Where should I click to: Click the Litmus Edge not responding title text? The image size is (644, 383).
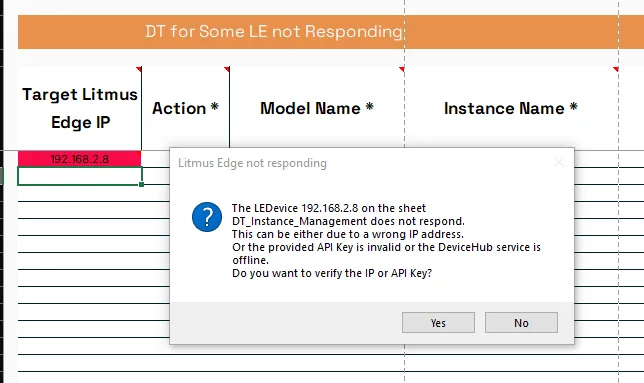tap(252, 163)
